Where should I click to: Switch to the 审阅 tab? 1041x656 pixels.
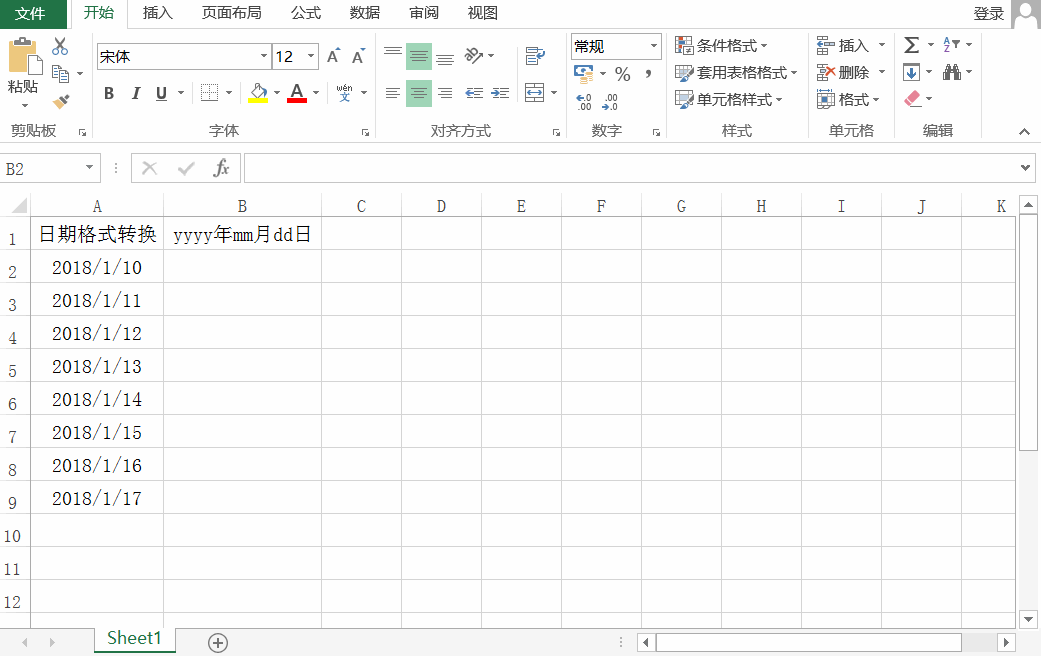[424, 13]
